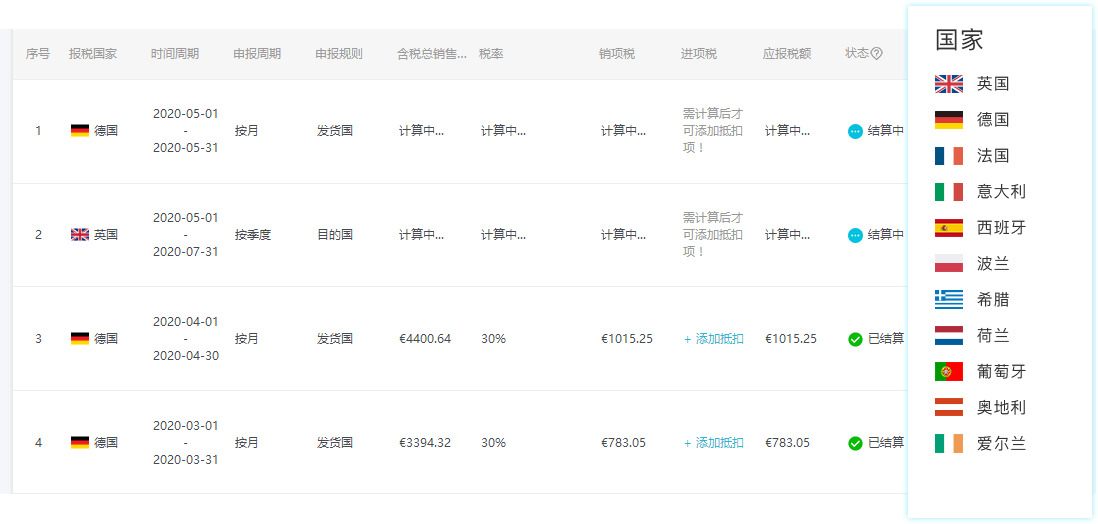Image resolution: width=1098 pixels, height=524 pixels.
Task: Click the 2020-05-01 to 2020-05-31 period cell
Action: point(186,131)
